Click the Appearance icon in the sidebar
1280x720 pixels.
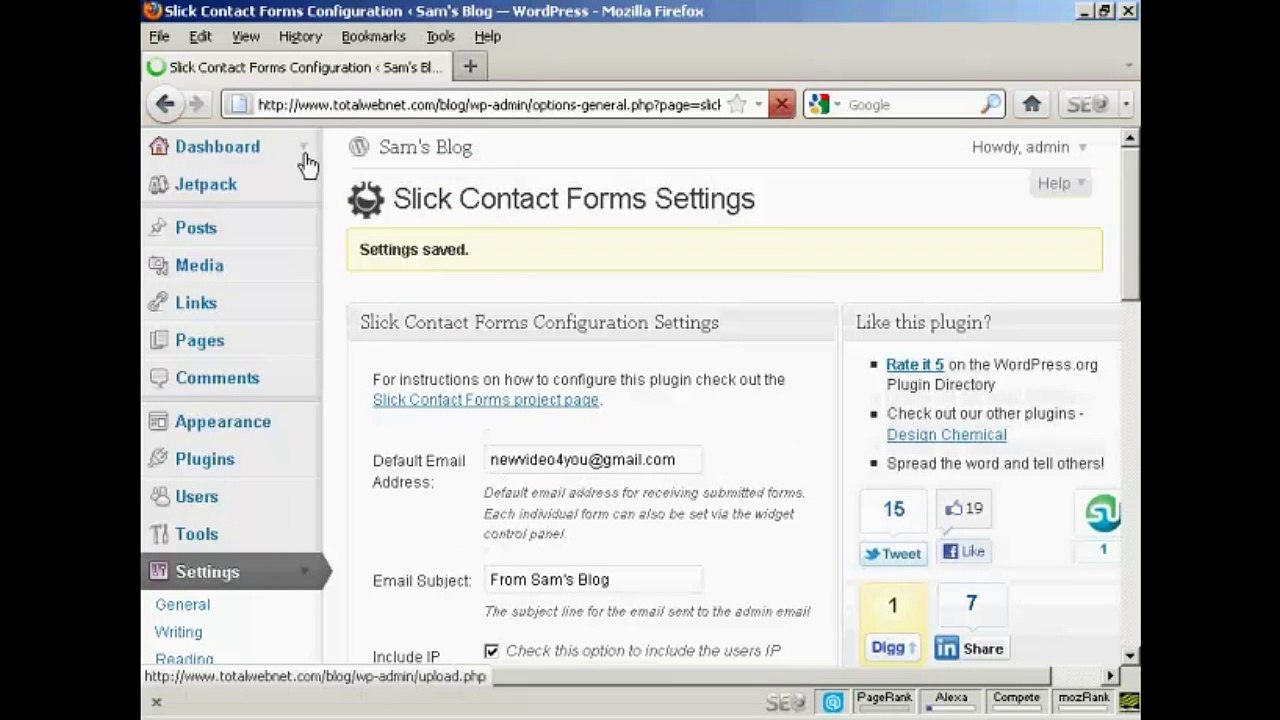pyautogui.click(x=158, y=421)
